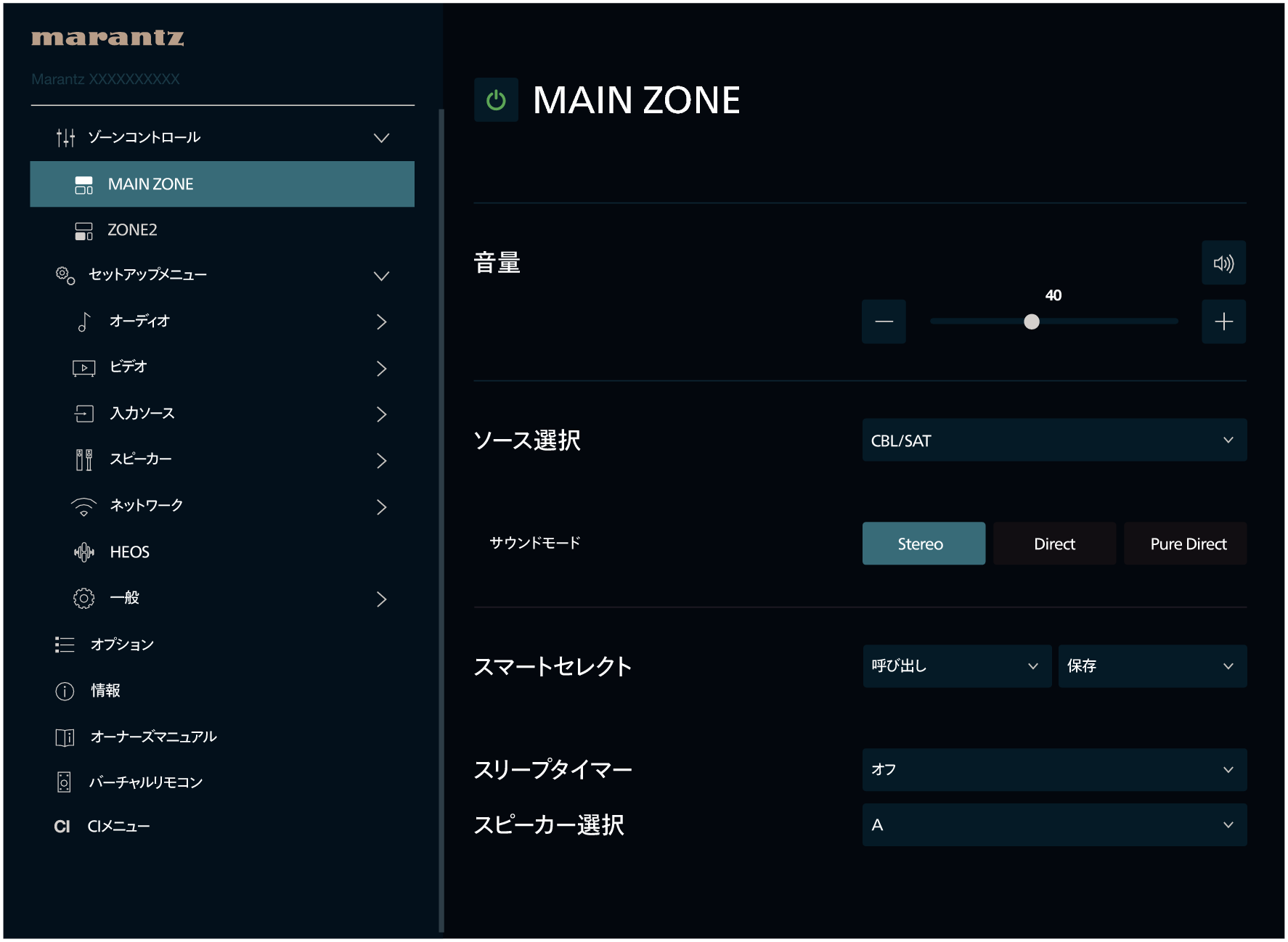
Task: Decrease volume with the minus button
Action: 884,321
